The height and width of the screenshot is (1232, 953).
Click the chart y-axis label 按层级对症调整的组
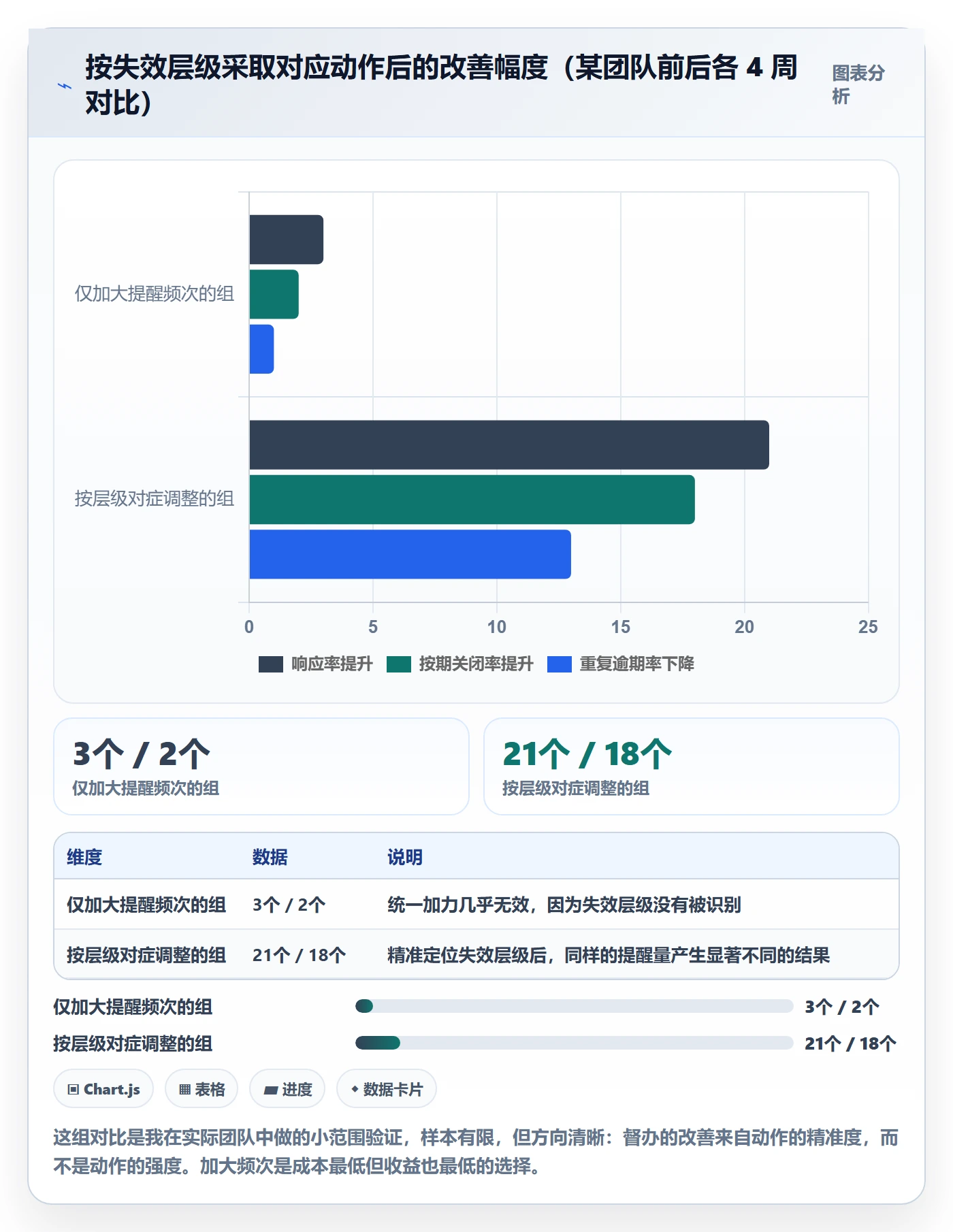[x=155, y=499]
